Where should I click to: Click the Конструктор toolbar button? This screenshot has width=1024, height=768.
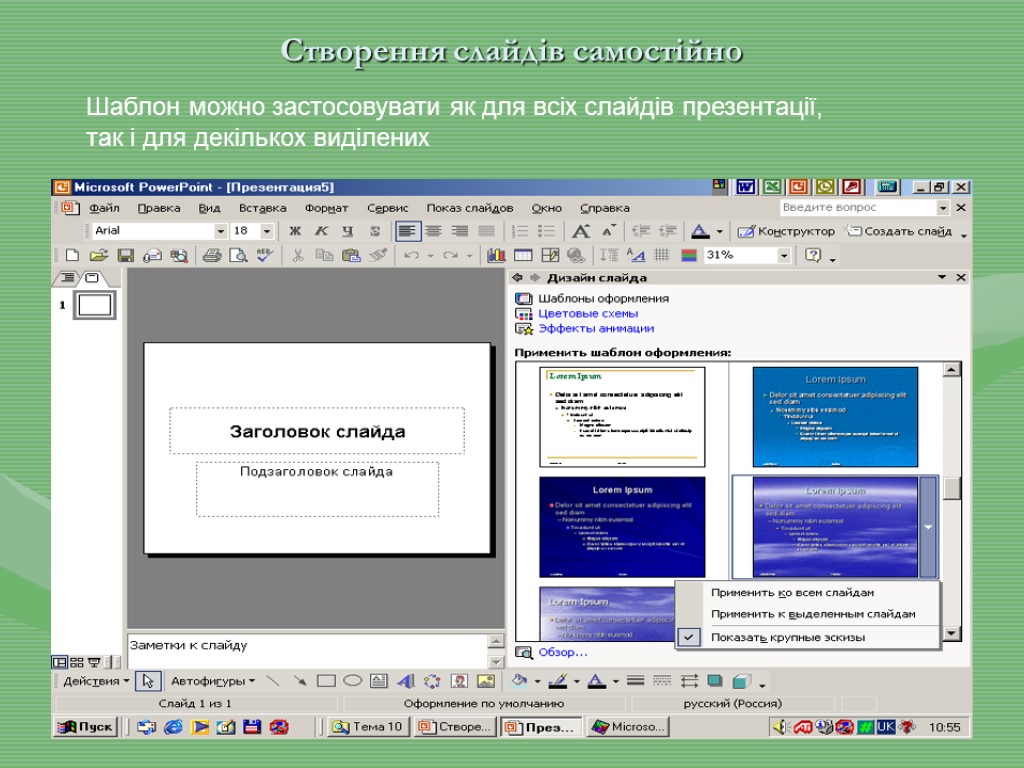tap(786, 231)
